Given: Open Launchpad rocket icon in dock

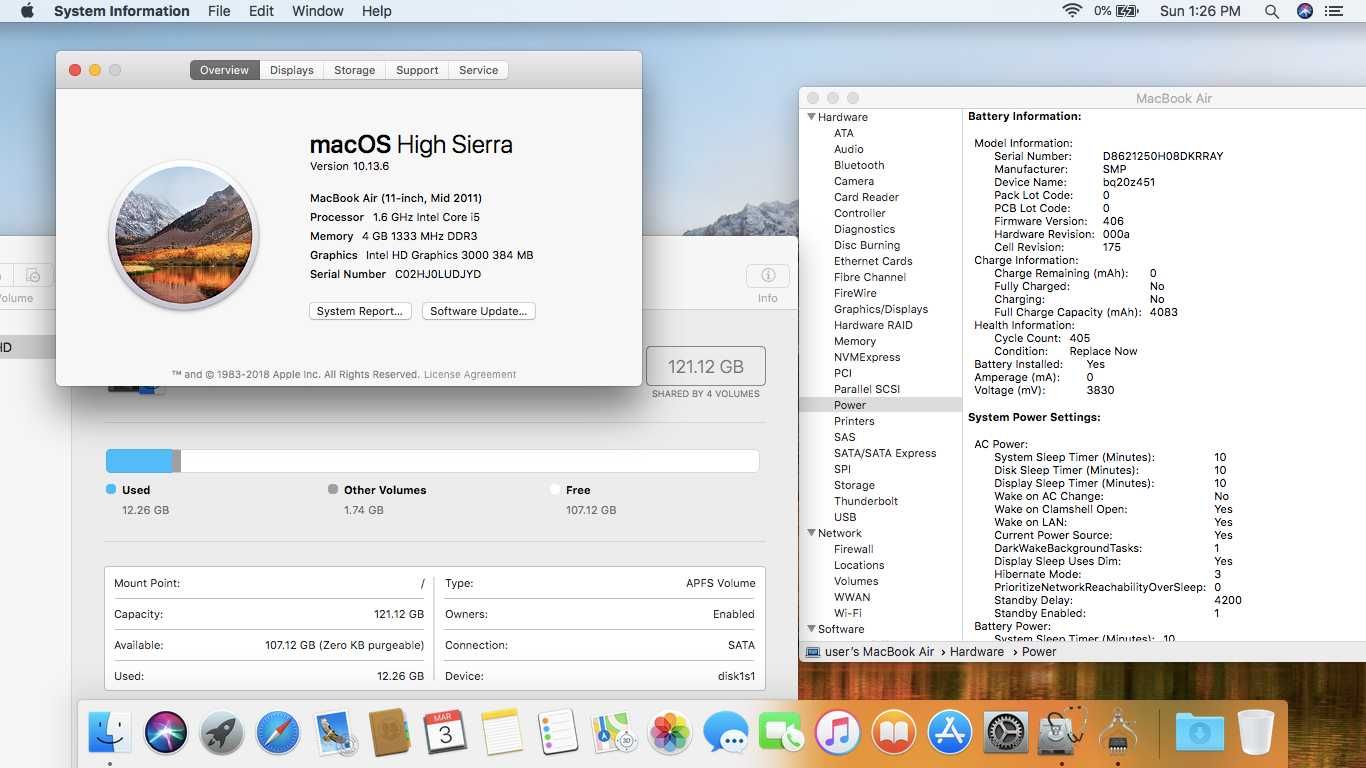Looking at the screenshot, I should click(x=222, y=733).
